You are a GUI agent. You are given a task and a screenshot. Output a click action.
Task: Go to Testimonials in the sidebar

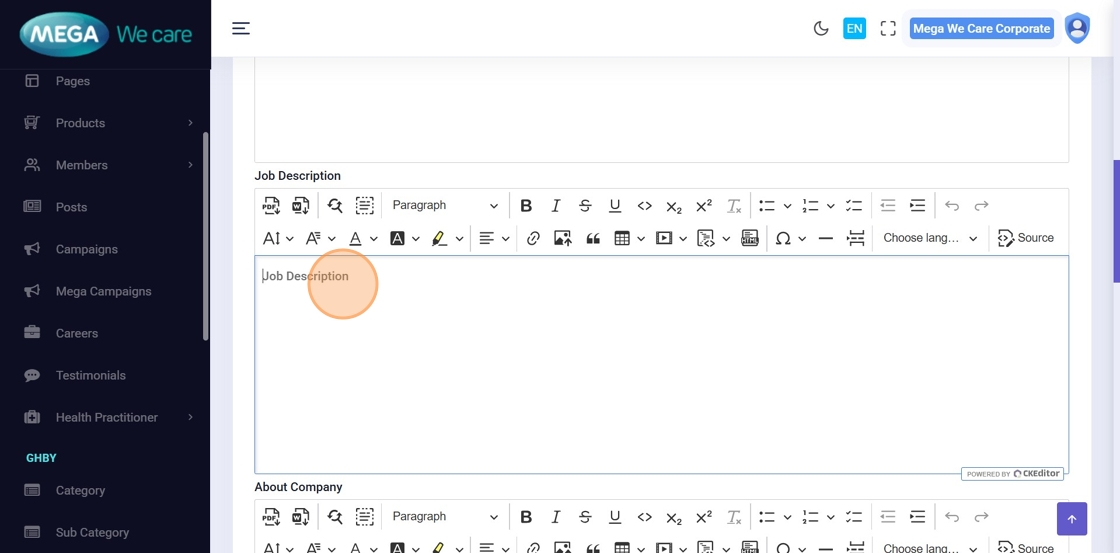90,375
